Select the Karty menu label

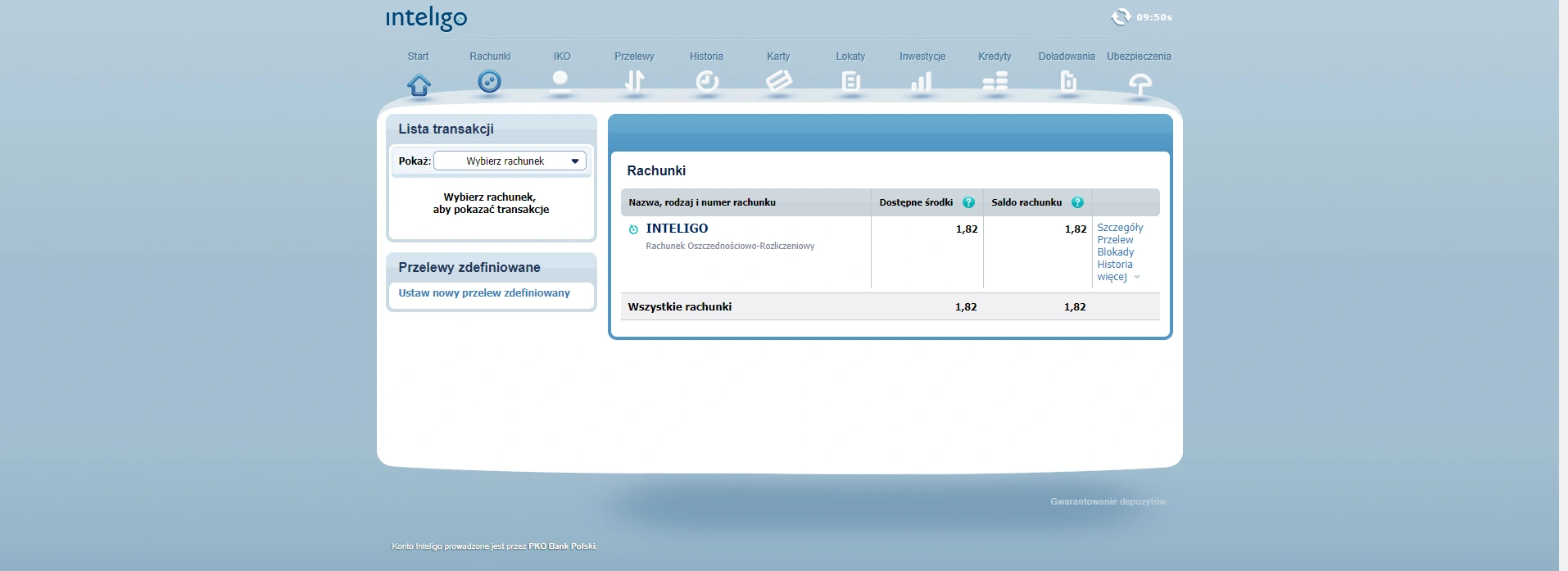(x=778, y=57)
